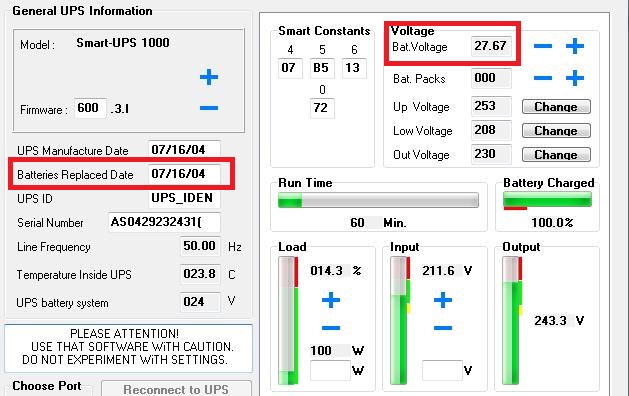
Task: Click the empty watt field in the Load panel
Action: pyautogui.click(x=330, y=370)
